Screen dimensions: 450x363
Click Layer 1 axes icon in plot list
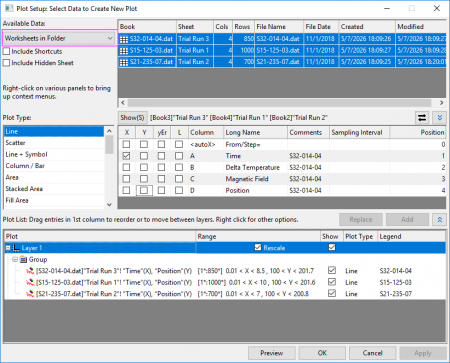(16, 248)
